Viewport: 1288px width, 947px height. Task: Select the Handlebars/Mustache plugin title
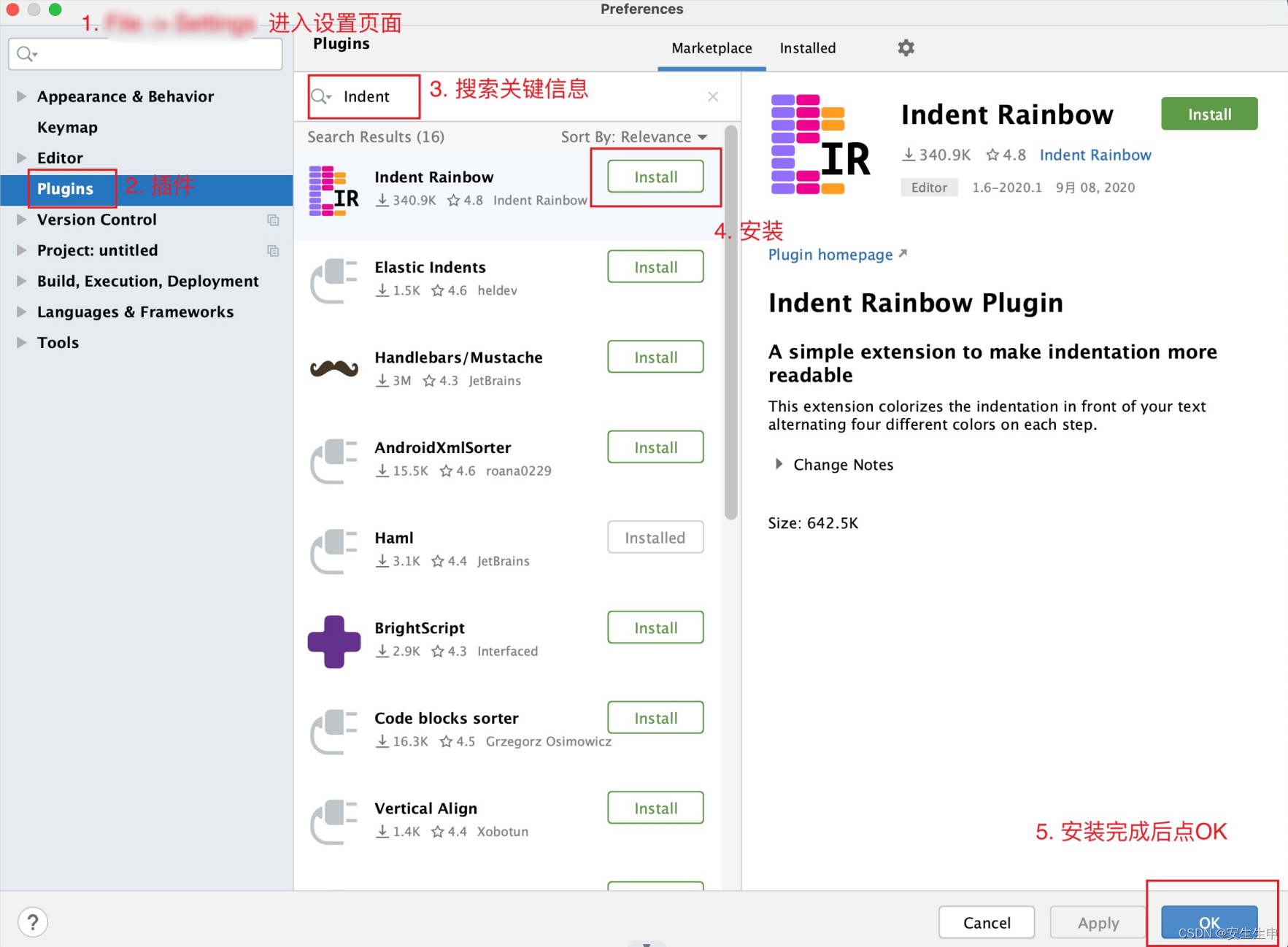458,357
